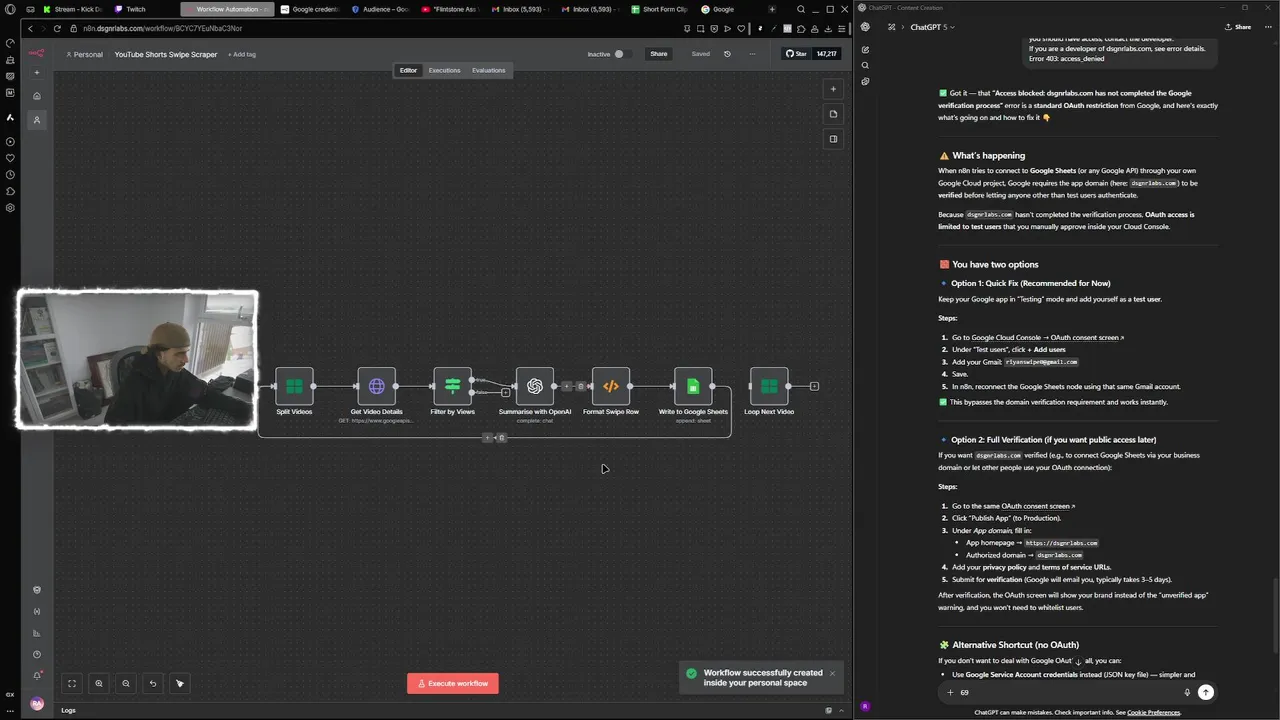The height and width of the screenshot is (720, 1280).
Task: Zoom in on the workflow canvas
Action: tap(99, 684)
